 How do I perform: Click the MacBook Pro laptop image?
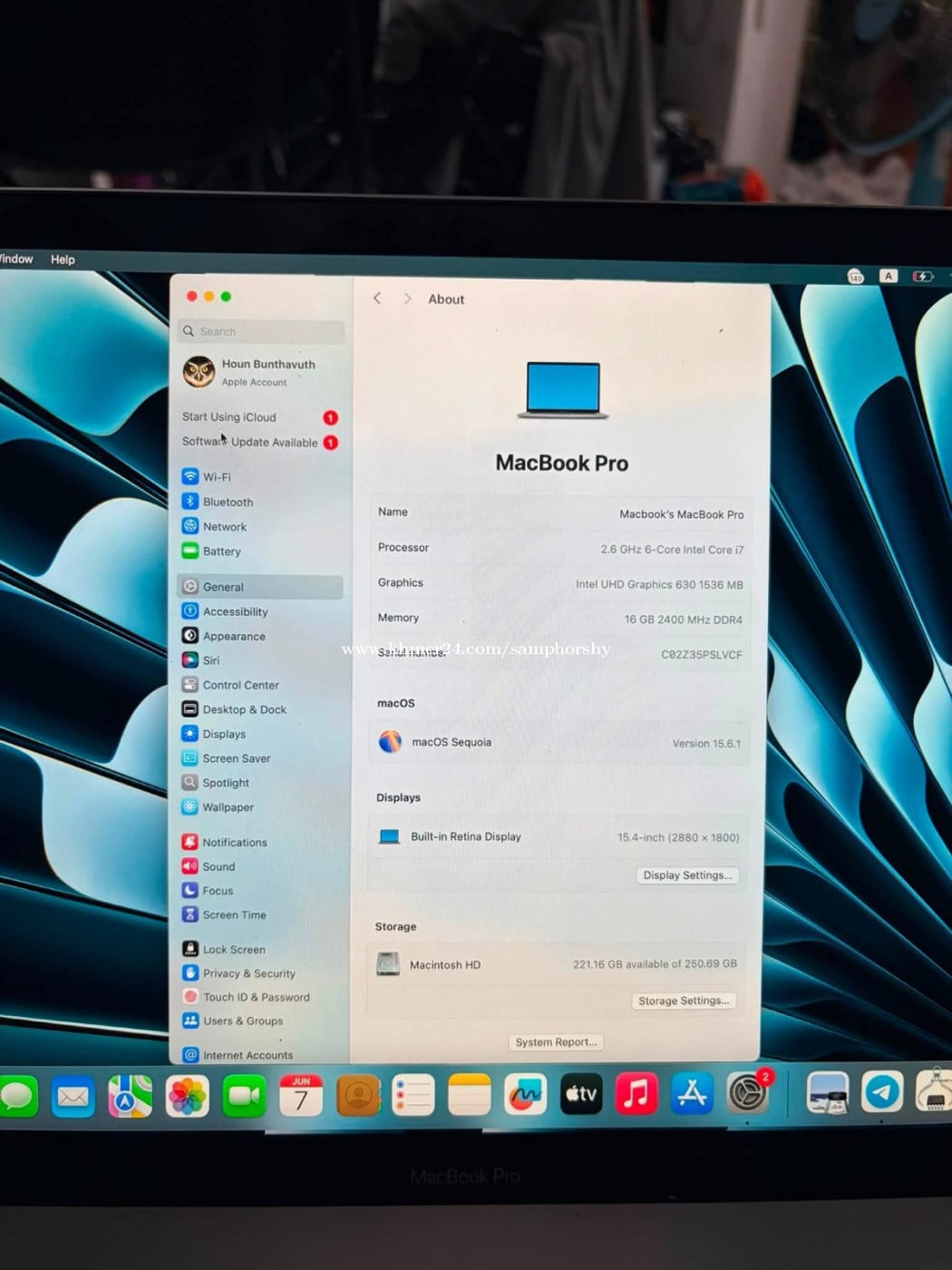[563, 390]
